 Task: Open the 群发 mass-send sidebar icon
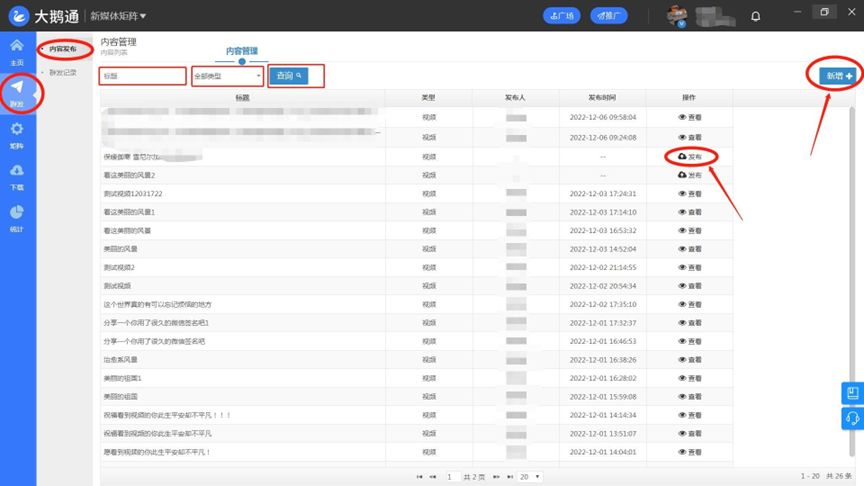pos(16,93)
